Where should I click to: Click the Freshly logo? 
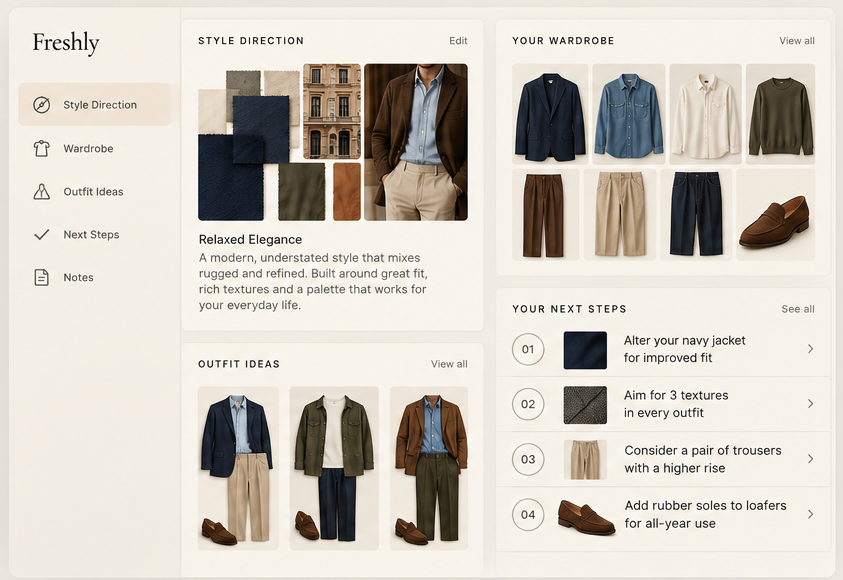[66, 42]
